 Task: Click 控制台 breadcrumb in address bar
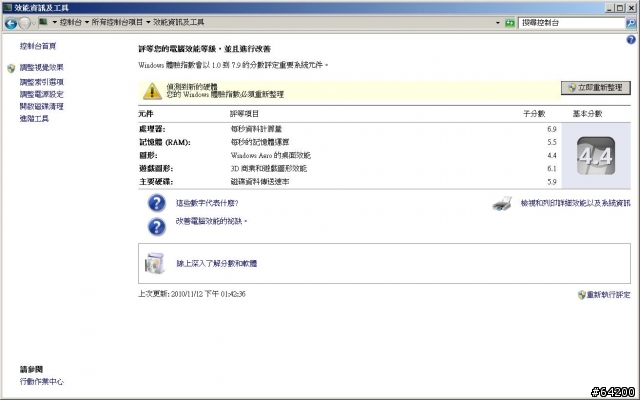tap(71, 22)
